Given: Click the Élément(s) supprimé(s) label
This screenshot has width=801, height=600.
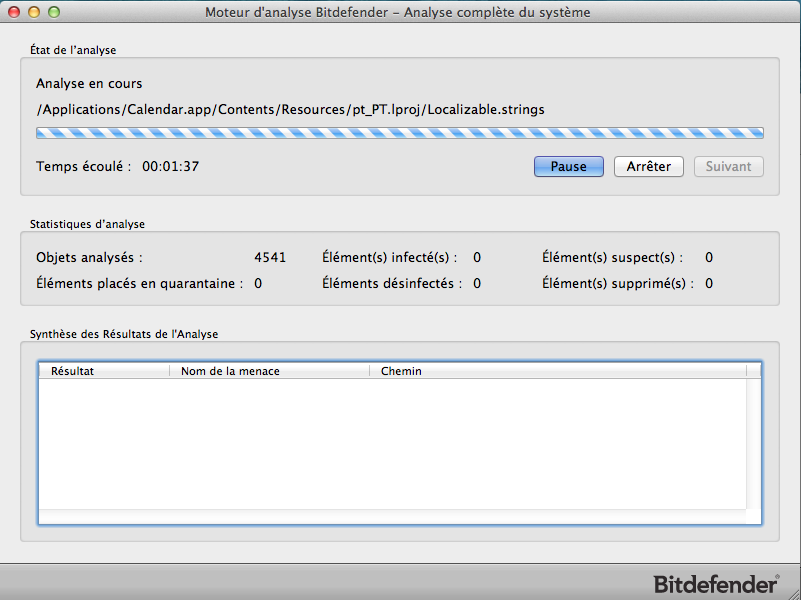Looking at the screenshot, I should pyautogui.click(x=618, y=283).
